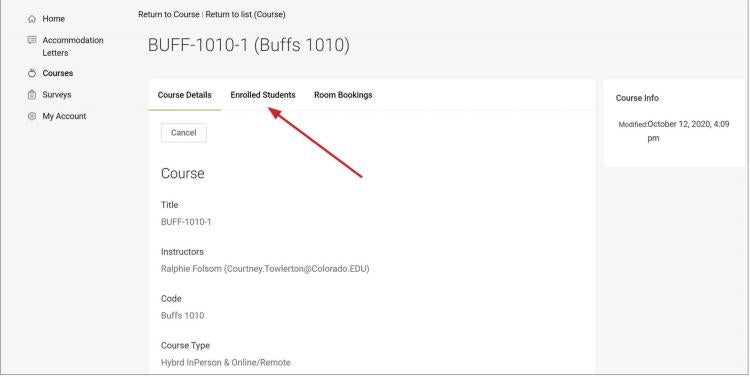Open Accommodation Letters in sidebar
This screenshot has width=750, height=377.
(73, 46)
